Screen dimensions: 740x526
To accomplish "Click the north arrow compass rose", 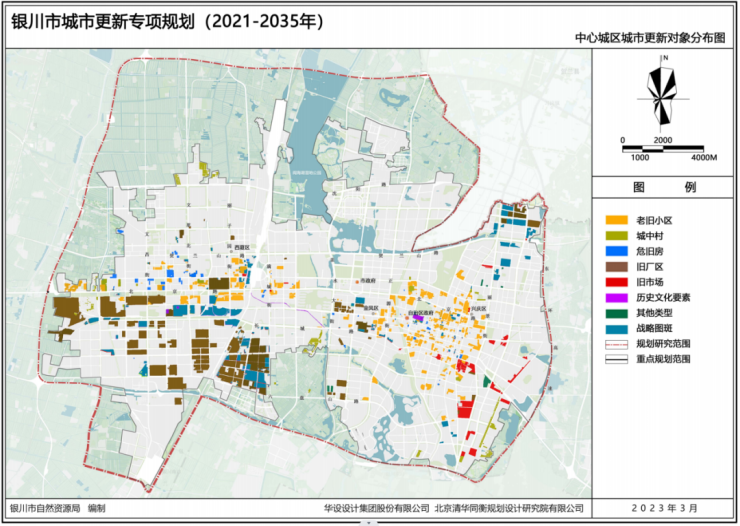I will (664, 96).
